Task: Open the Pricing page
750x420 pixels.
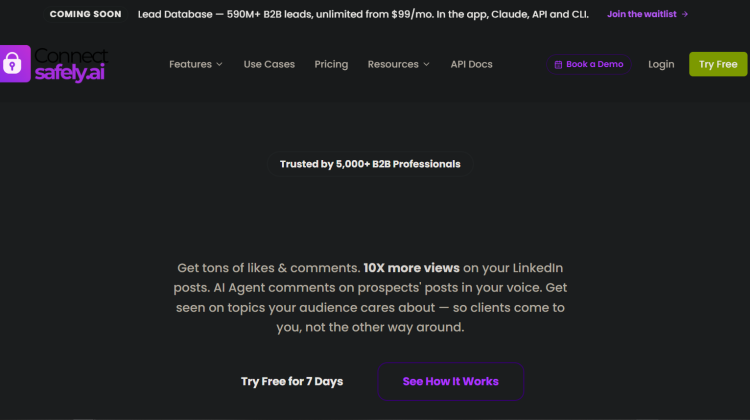Action: click(x=331, y=64)
